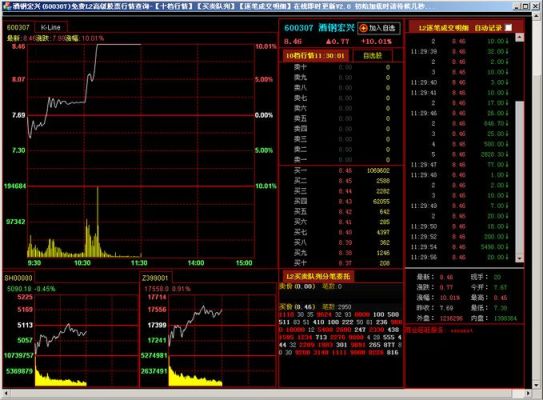Viewport: 543px width, 400px height.
Task: Select the Z399001 index tab
Action: tap(155, 278)
